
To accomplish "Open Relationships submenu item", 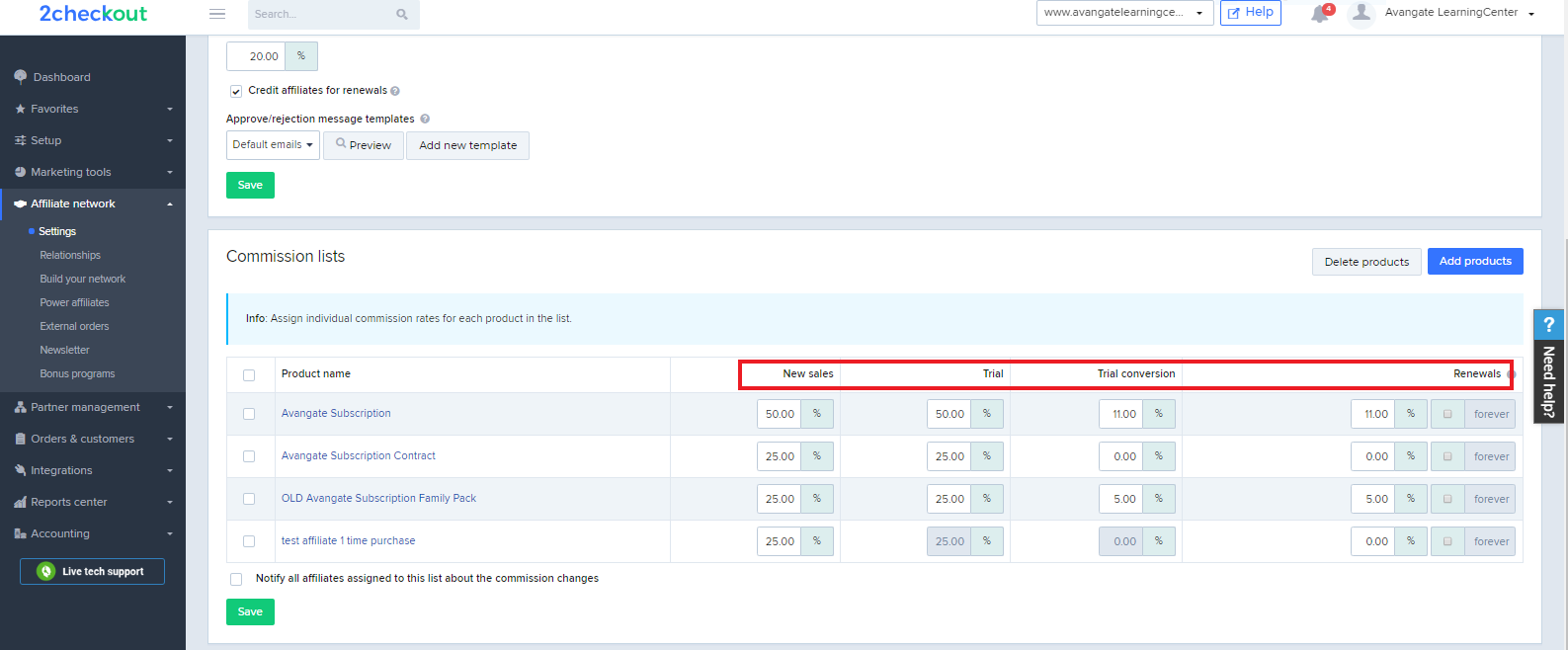I will 70,255.
